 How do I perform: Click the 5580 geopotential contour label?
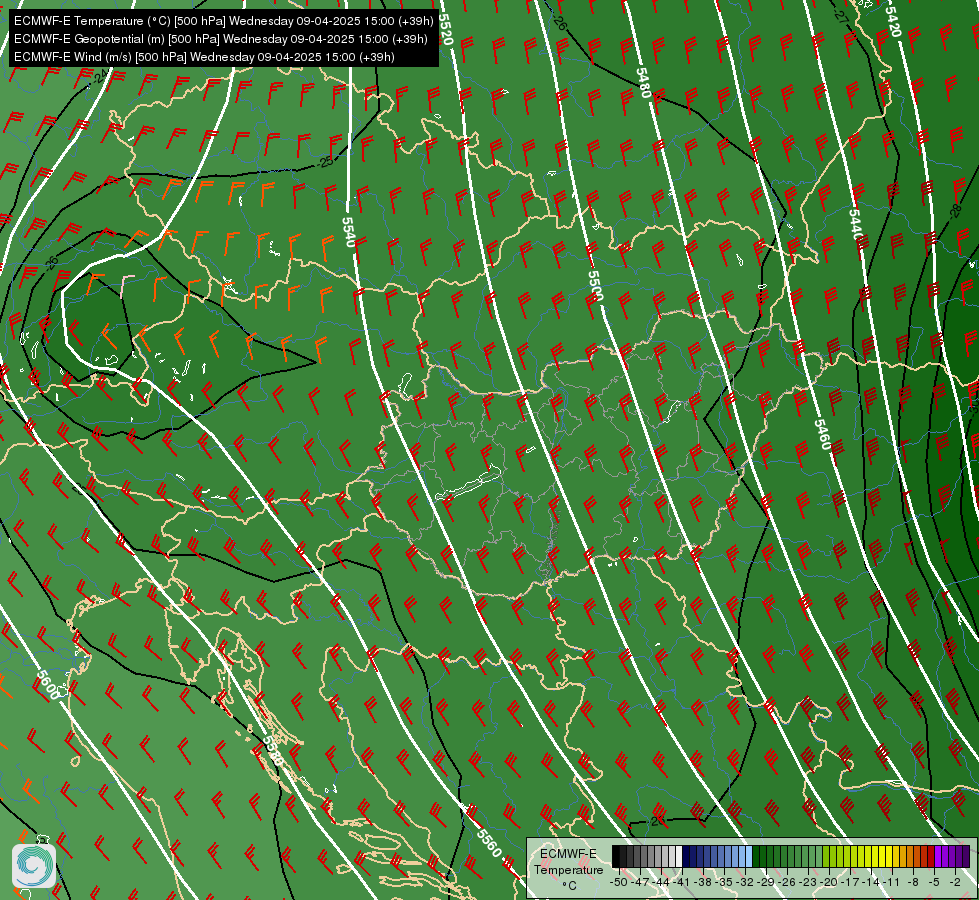(272, 751)
